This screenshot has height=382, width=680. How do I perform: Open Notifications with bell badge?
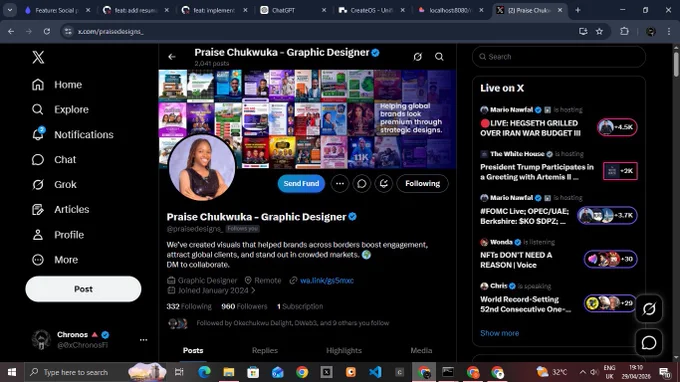(72, 134)
